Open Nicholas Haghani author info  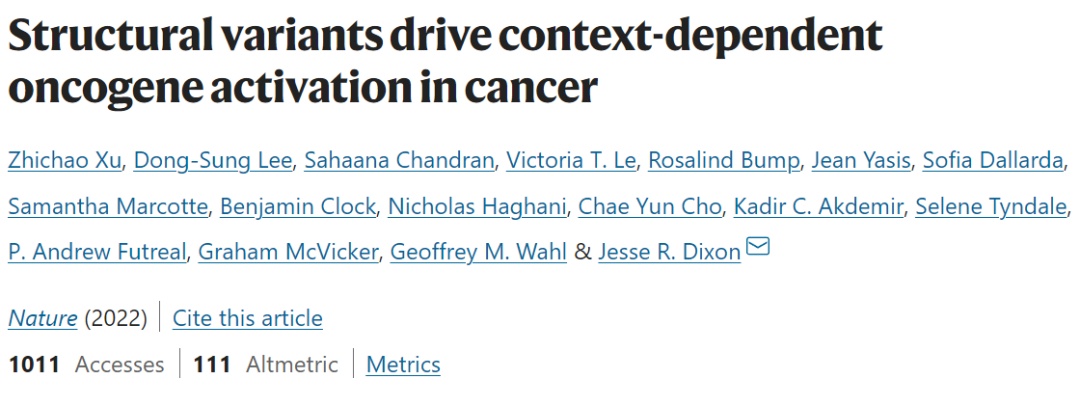point(477,206)
